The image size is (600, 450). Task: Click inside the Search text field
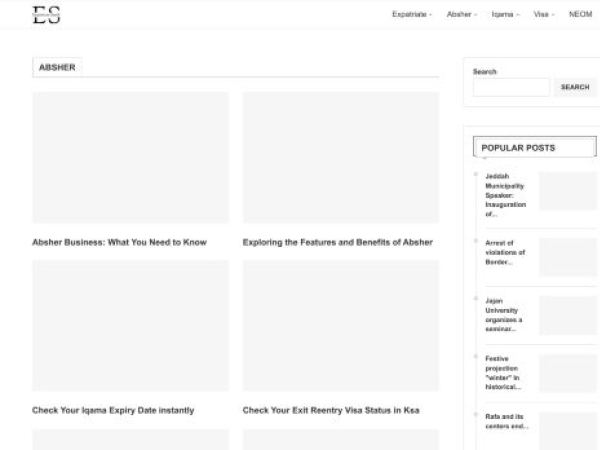tap(511, 87)
